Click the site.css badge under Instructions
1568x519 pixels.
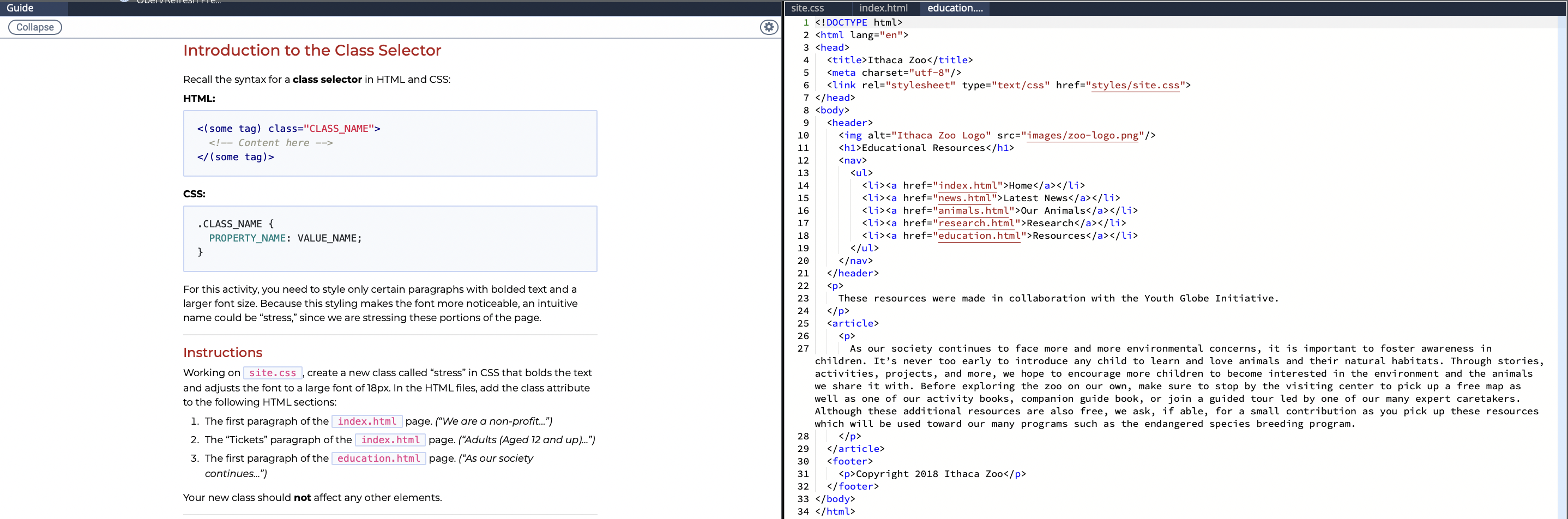point(272,372)
